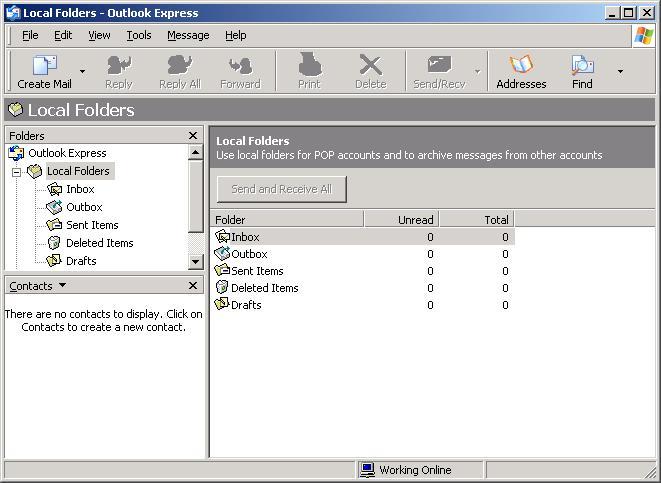Click the Delete toolbar icon
The width and height of the screenshot is (661, 483).
point(371,65)
